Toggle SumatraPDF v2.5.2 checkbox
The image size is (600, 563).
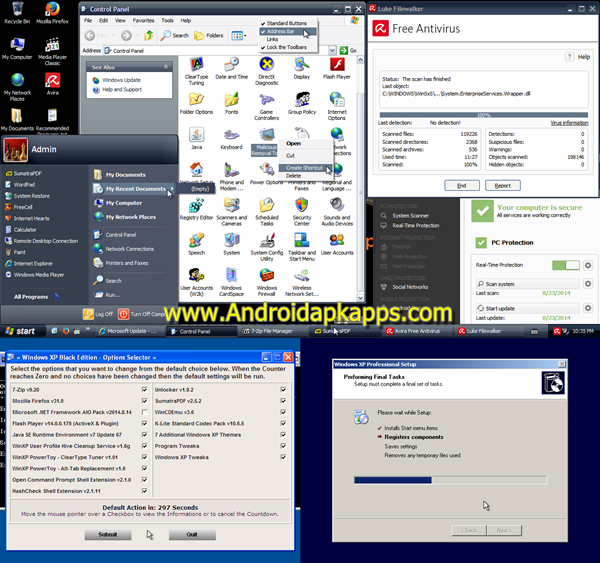coord(283,401)
